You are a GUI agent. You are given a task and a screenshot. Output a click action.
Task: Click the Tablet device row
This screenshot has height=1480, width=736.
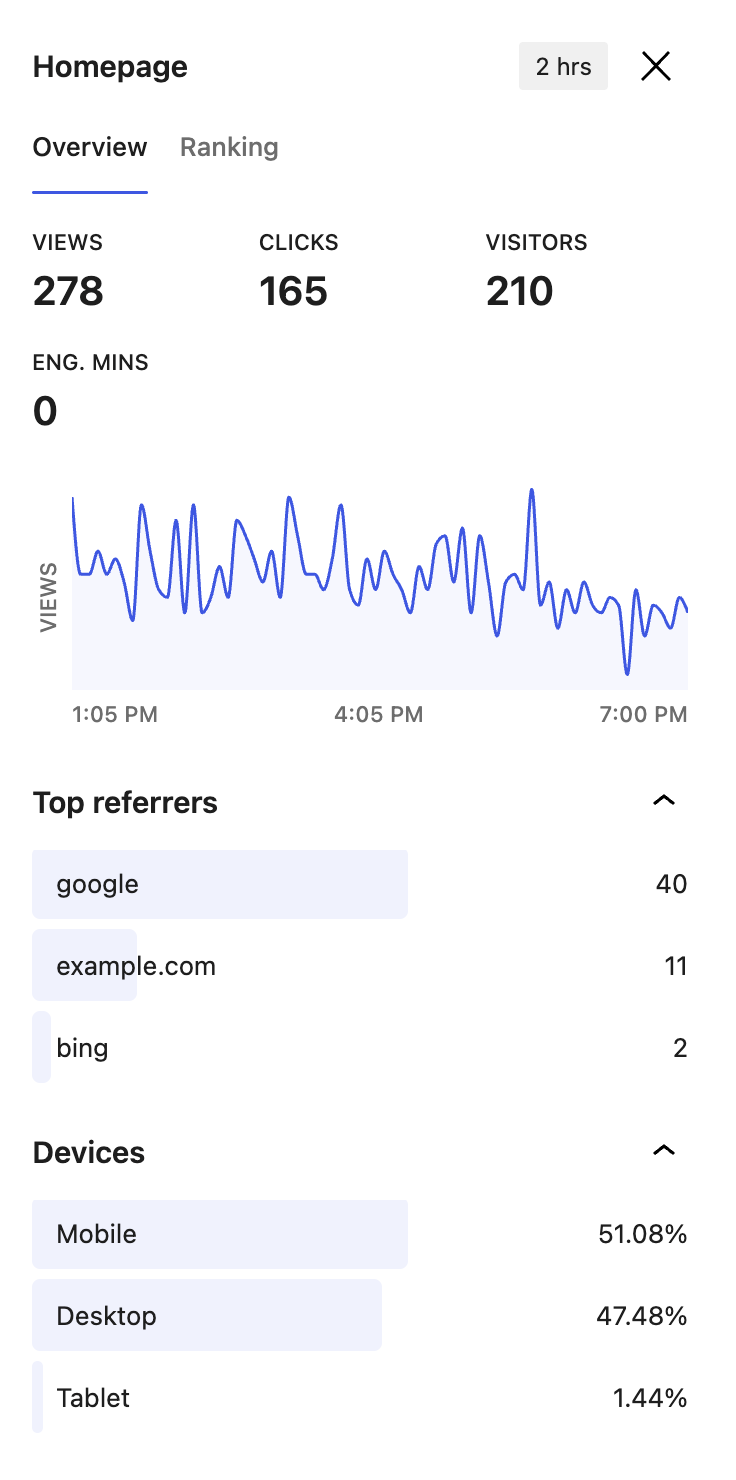click(x=360, y=1398)
